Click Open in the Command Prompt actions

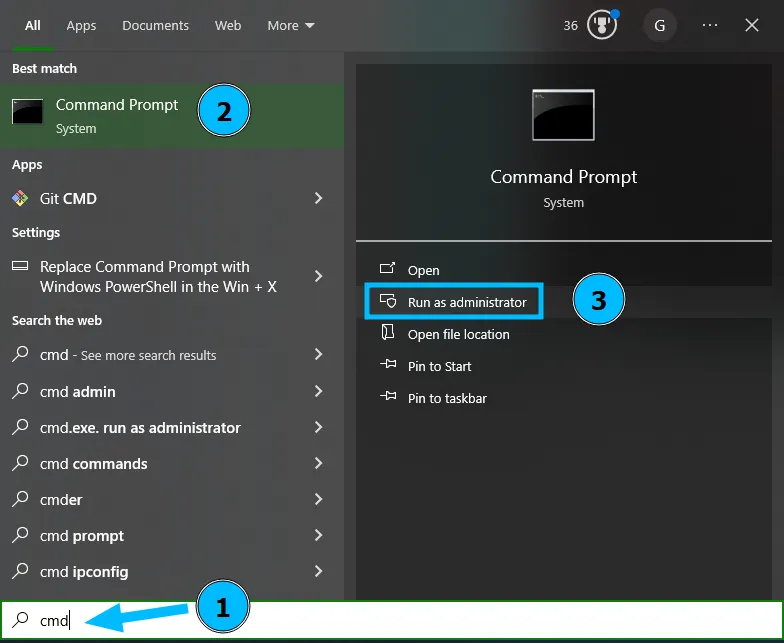[564, 270]
